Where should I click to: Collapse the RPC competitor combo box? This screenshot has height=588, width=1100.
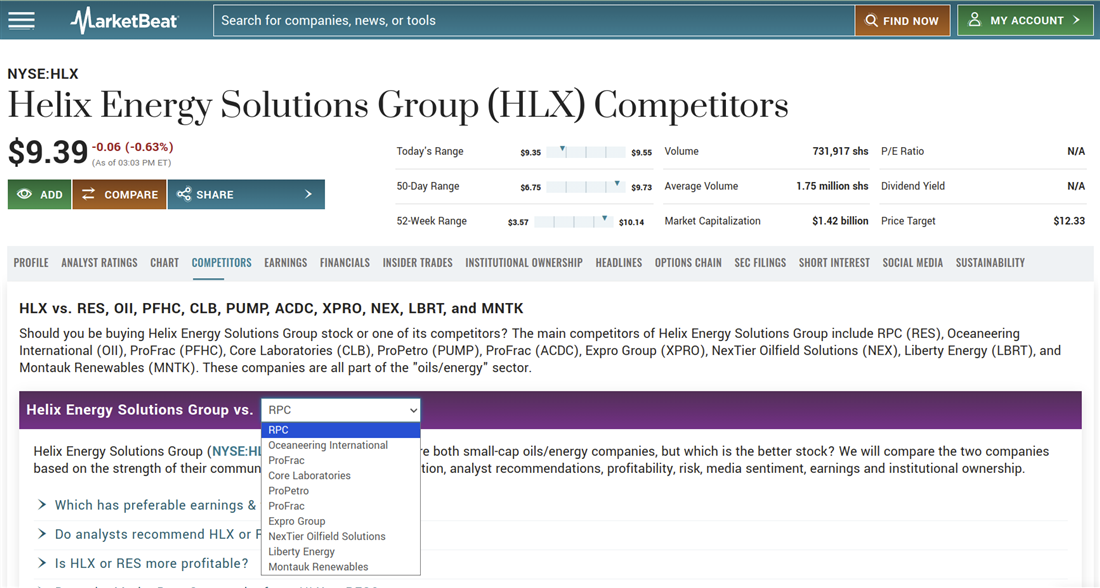coord(340,410)
